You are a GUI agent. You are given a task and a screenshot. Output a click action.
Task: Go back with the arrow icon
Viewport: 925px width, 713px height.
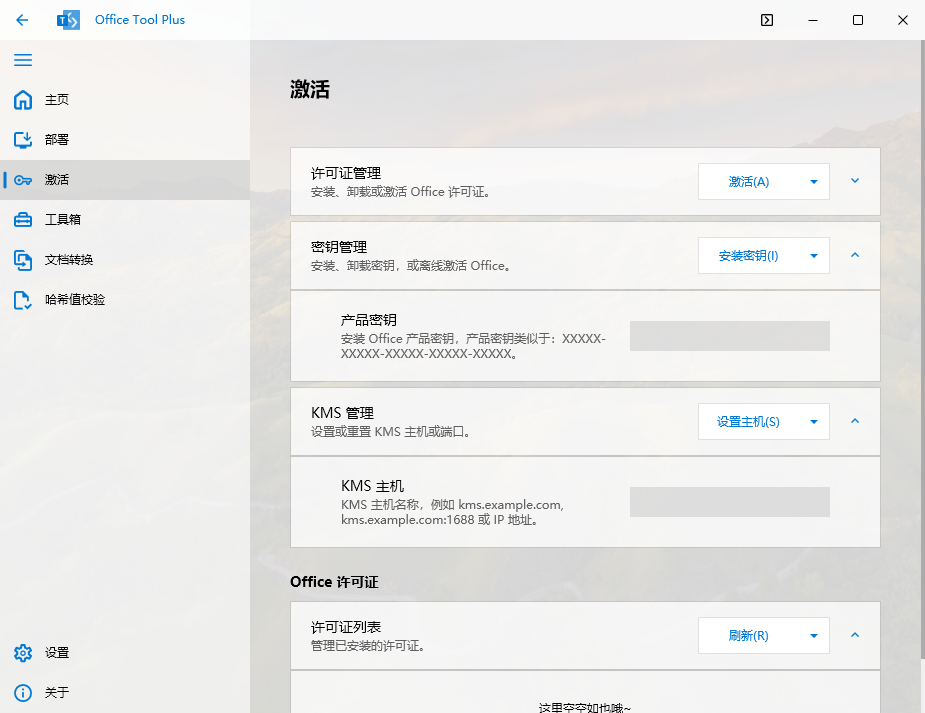click(22, 20)
